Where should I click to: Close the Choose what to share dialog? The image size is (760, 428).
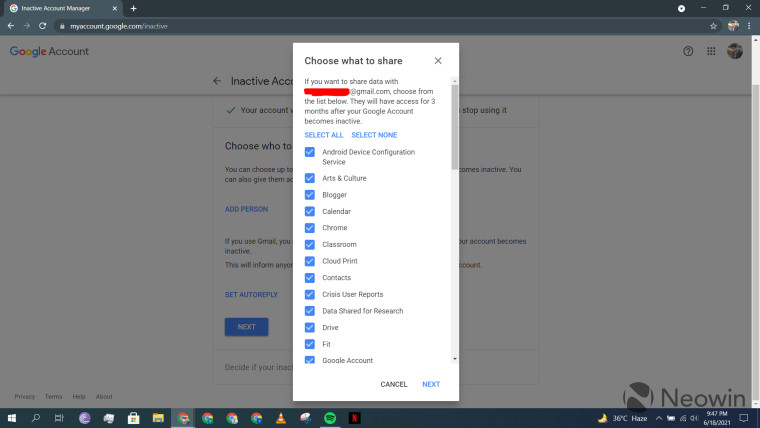coord(438,61)
